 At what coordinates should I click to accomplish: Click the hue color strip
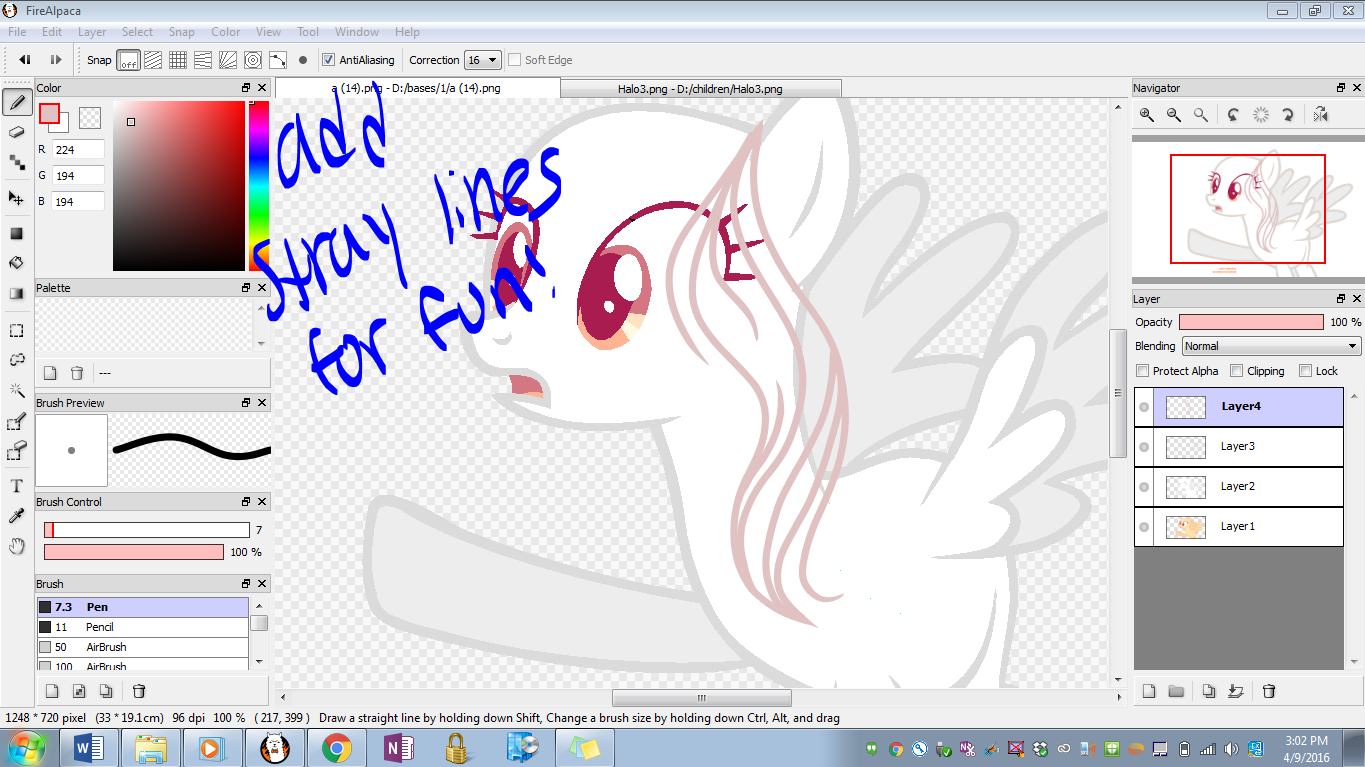click(258, 185)
